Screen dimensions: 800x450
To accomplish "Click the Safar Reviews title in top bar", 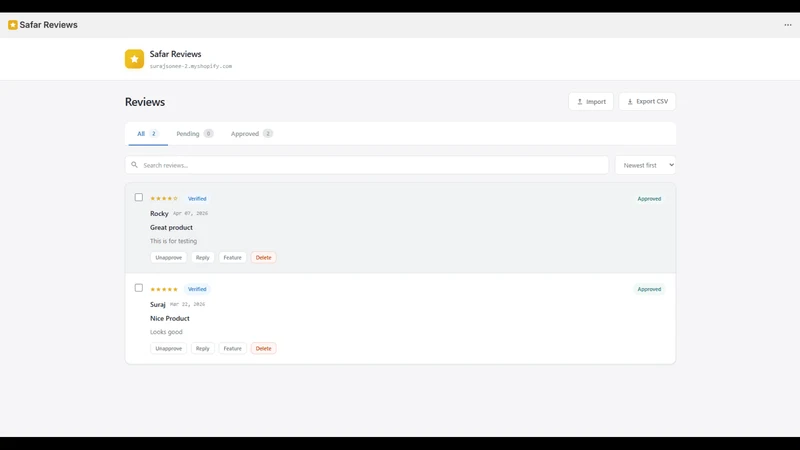I will click(48, 25).
